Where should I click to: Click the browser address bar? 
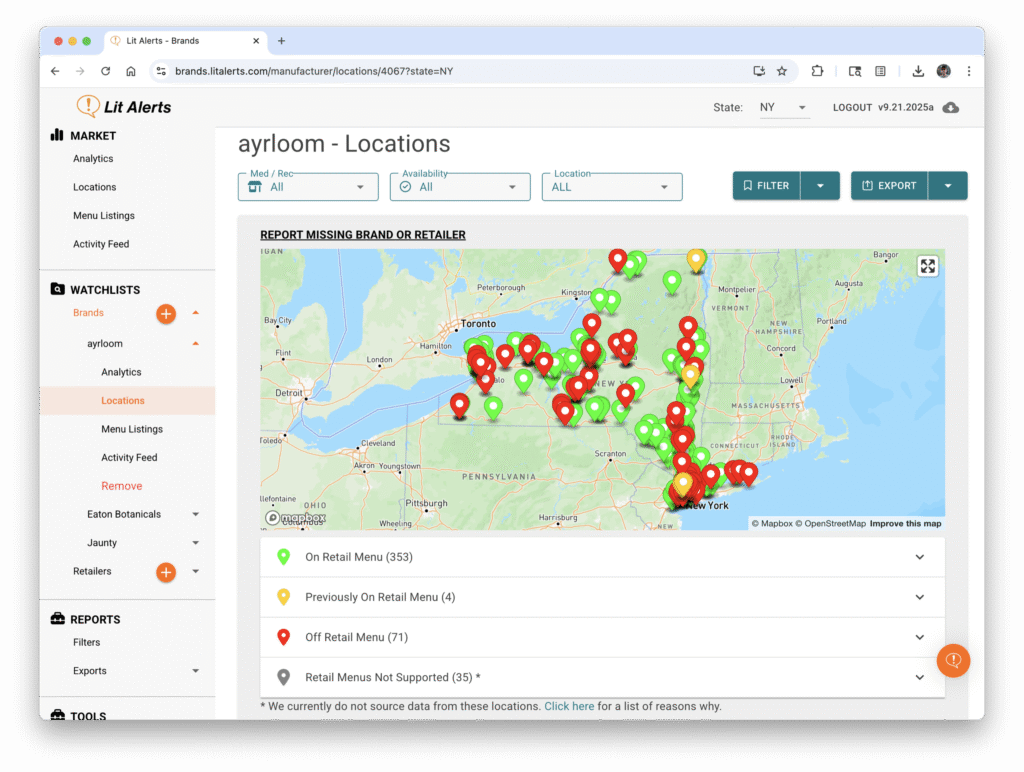[x=450, y=71]
